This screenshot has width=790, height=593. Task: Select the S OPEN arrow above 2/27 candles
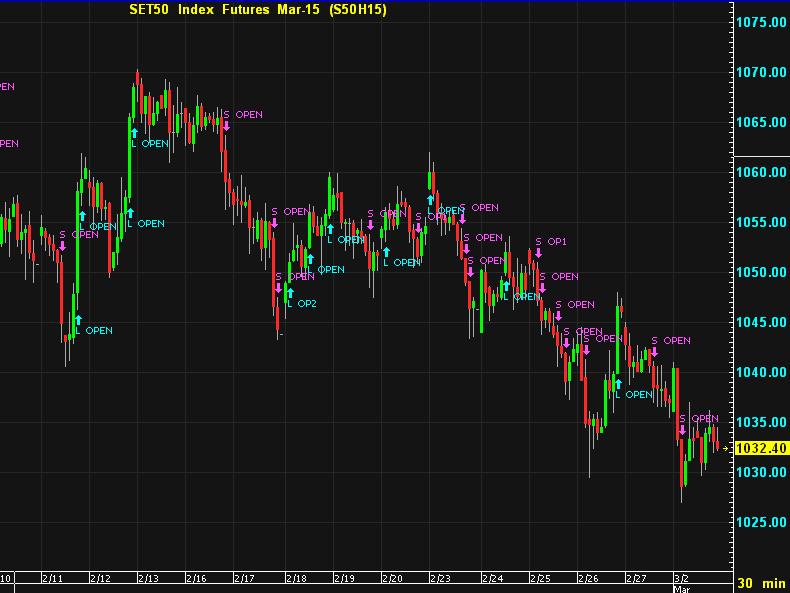(x=655, y=351)
